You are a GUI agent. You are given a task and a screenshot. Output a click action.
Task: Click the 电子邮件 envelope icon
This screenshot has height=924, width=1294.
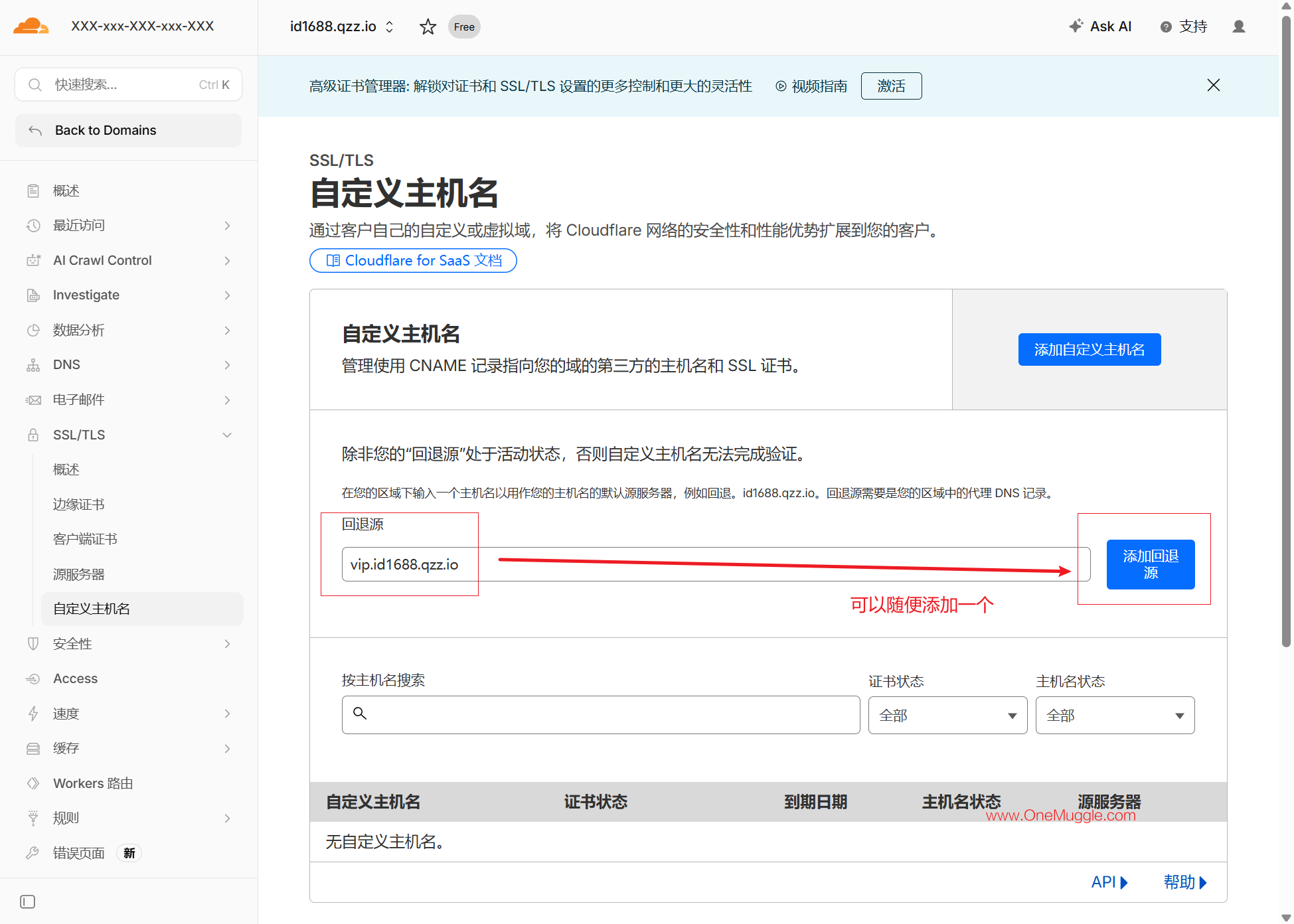point(33,400)
